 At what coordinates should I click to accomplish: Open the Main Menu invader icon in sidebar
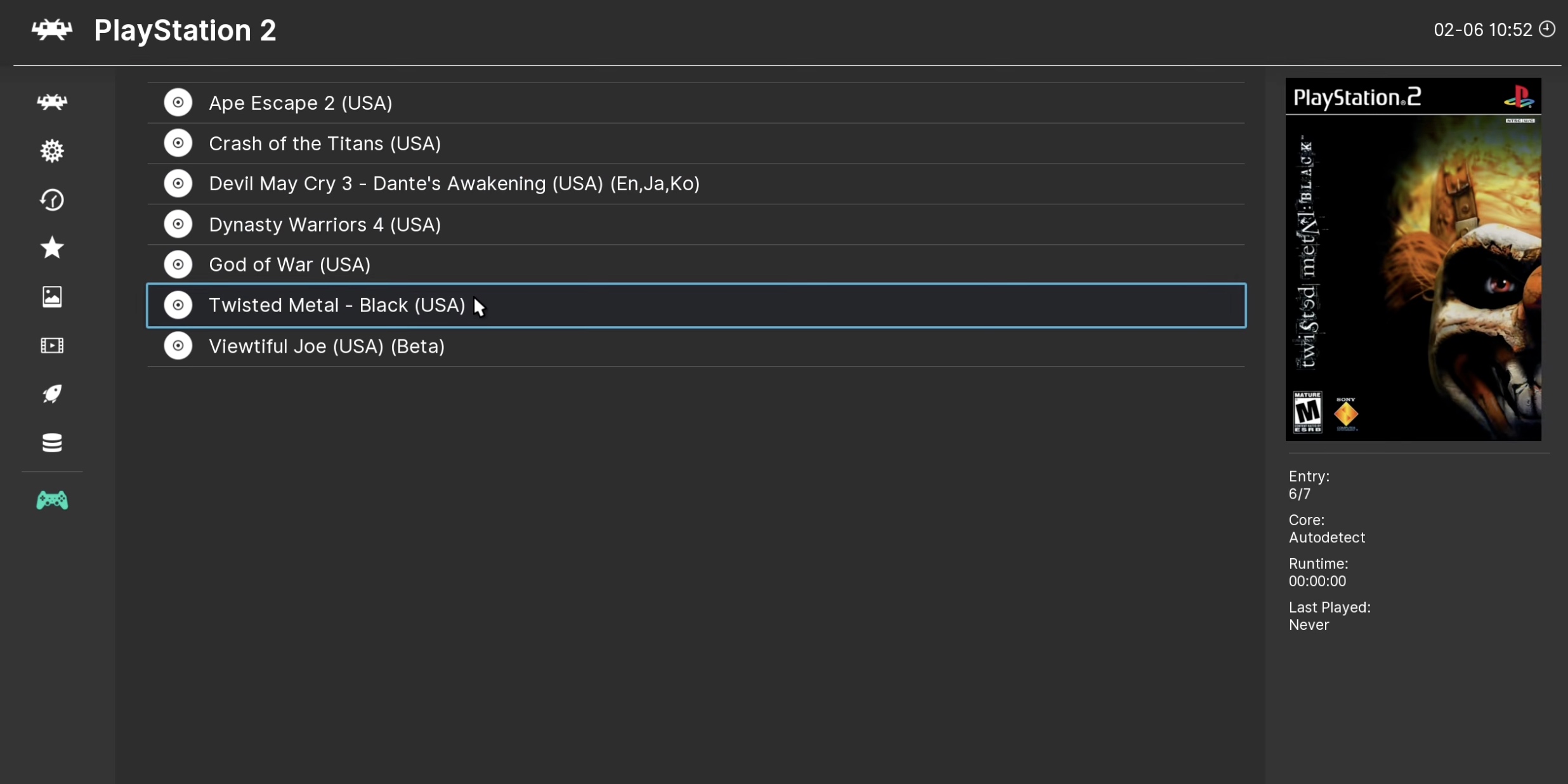(x=52, y=102)
